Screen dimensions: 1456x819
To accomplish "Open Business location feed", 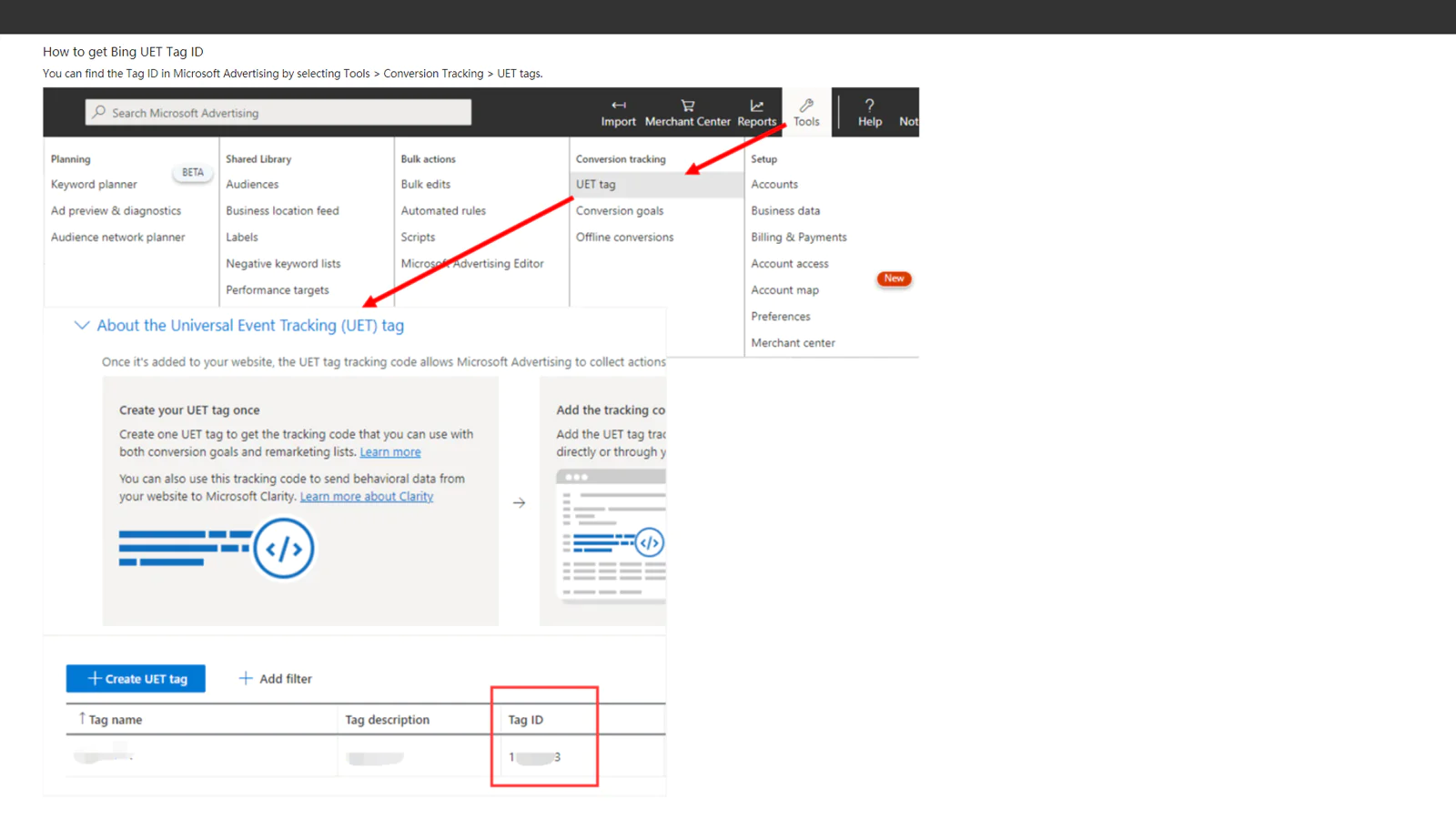I will (x=282, y=210).
